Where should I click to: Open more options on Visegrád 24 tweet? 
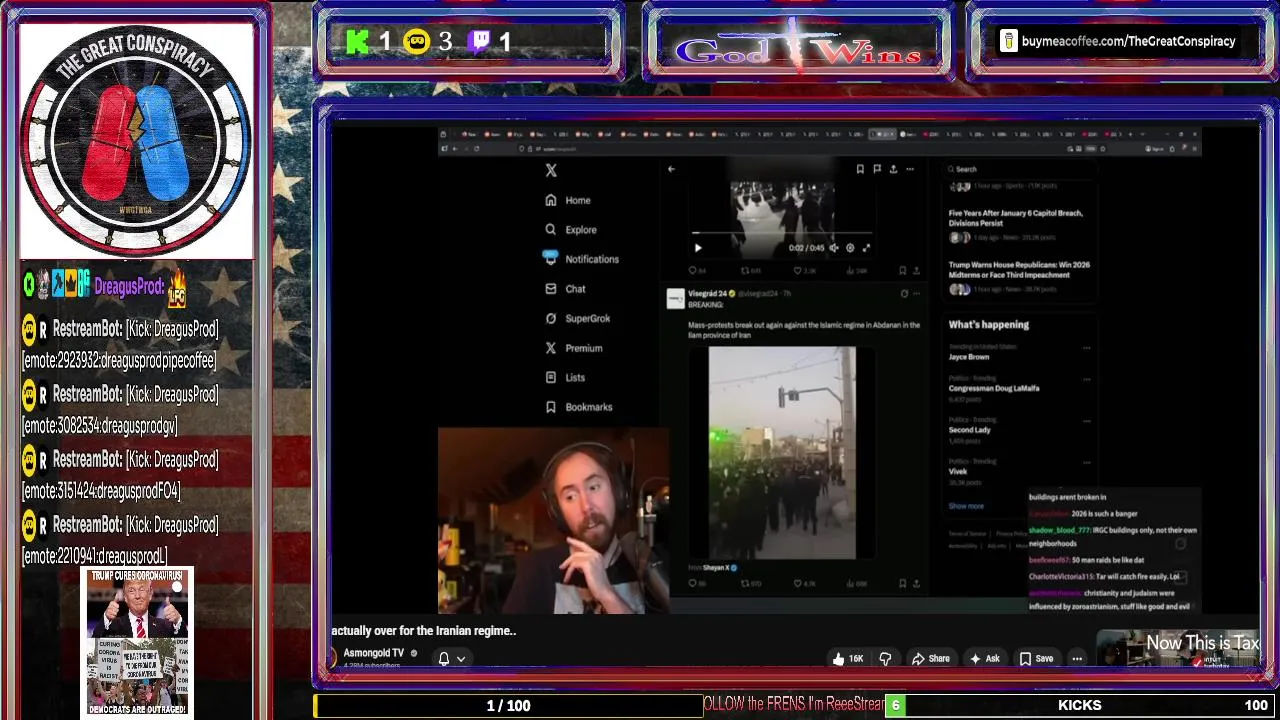[x=916, y=294]
